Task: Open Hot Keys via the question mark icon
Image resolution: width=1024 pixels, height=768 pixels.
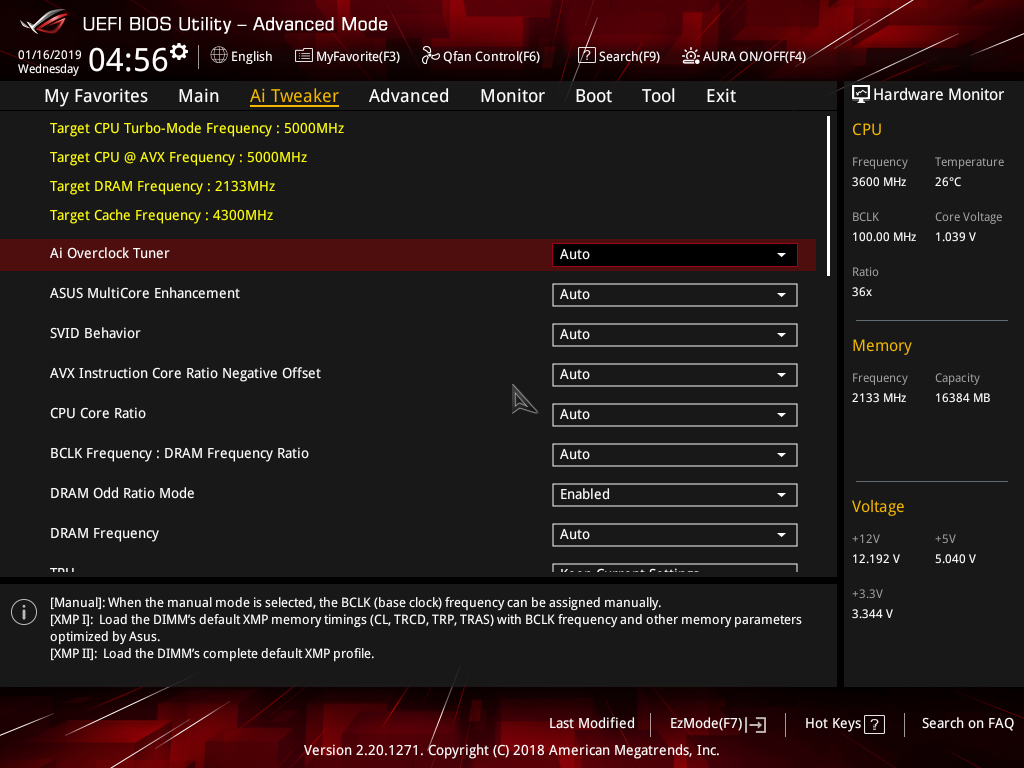Action: pos(874,723)
